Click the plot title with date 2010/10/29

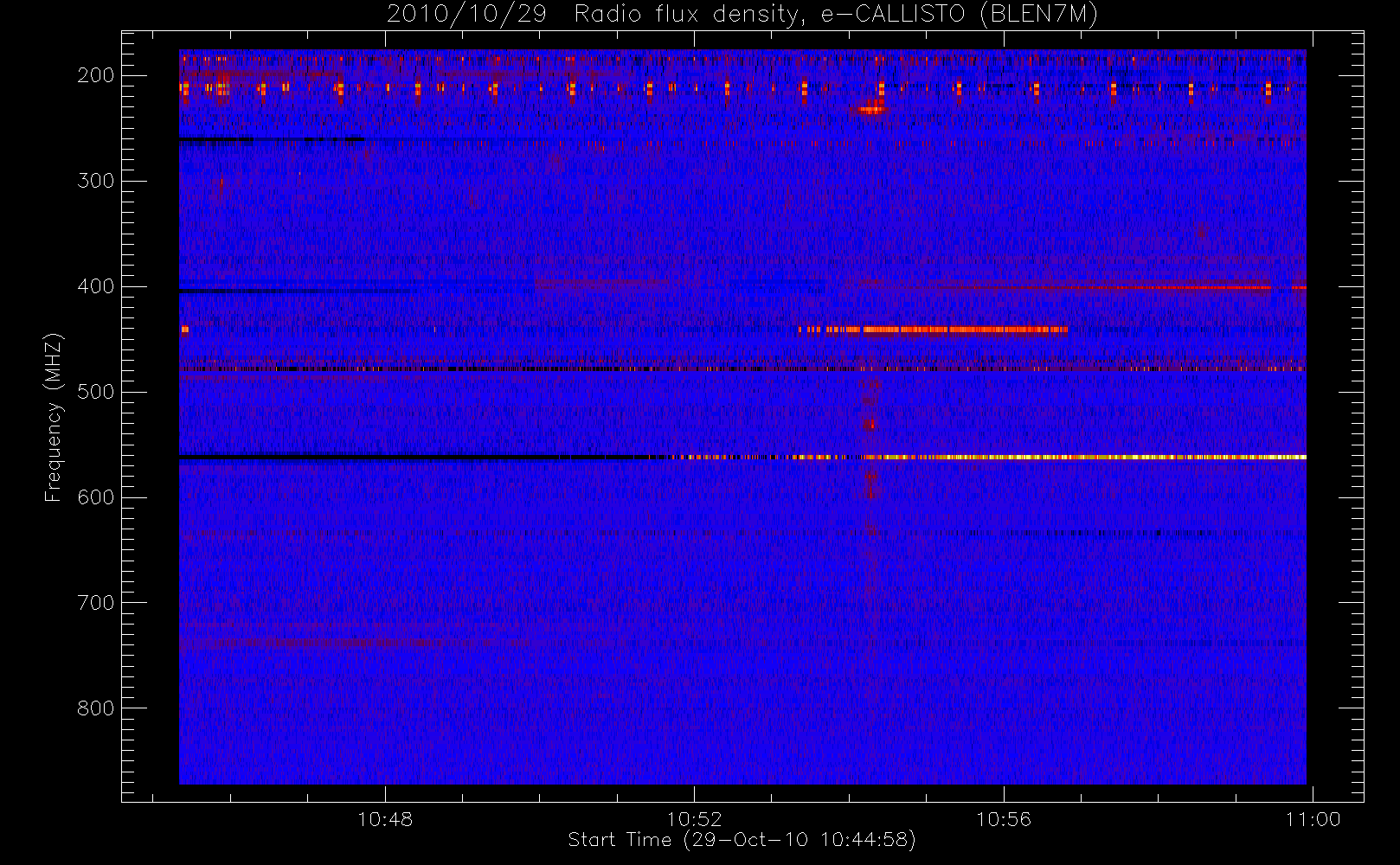click(x=742, y=14)
